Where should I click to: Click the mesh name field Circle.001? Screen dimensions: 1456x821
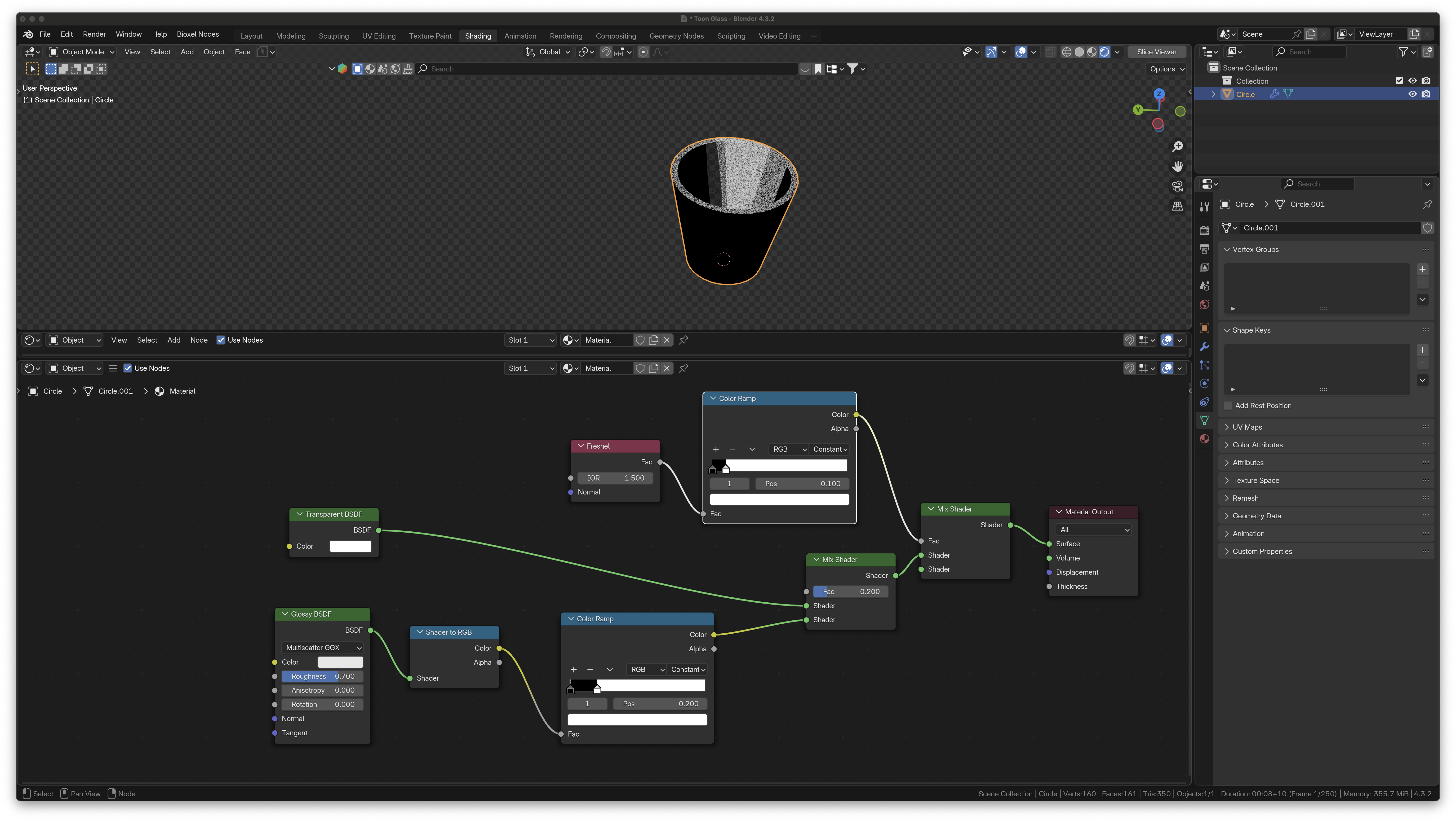(x=1329, y=228)
